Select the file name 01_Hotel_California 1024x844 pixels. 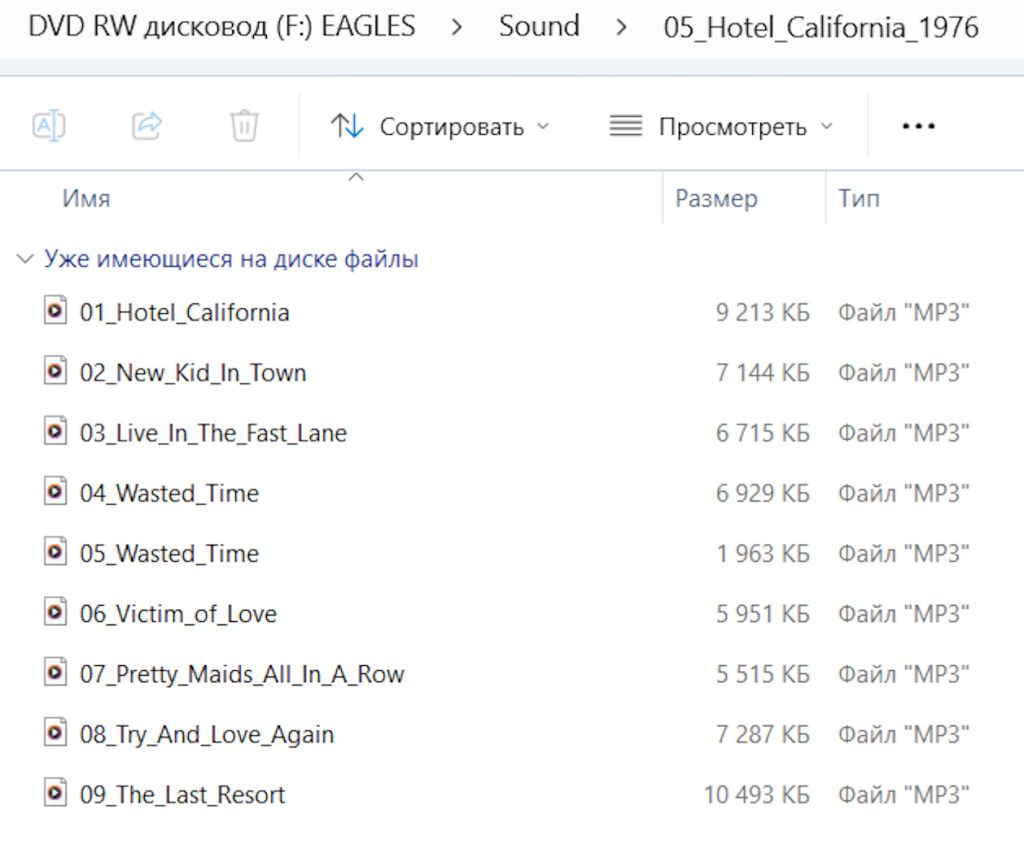[184, 312]
